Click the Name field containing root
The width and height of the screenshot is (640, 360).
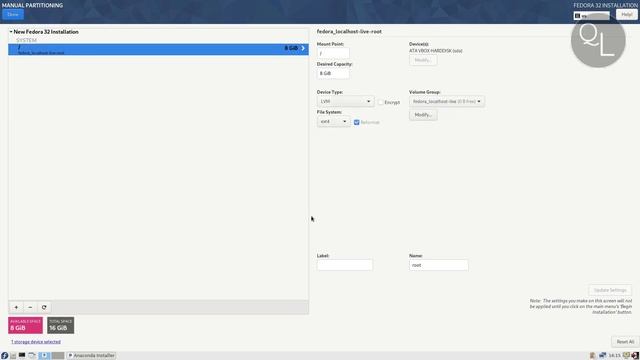[x=439, y=265]
